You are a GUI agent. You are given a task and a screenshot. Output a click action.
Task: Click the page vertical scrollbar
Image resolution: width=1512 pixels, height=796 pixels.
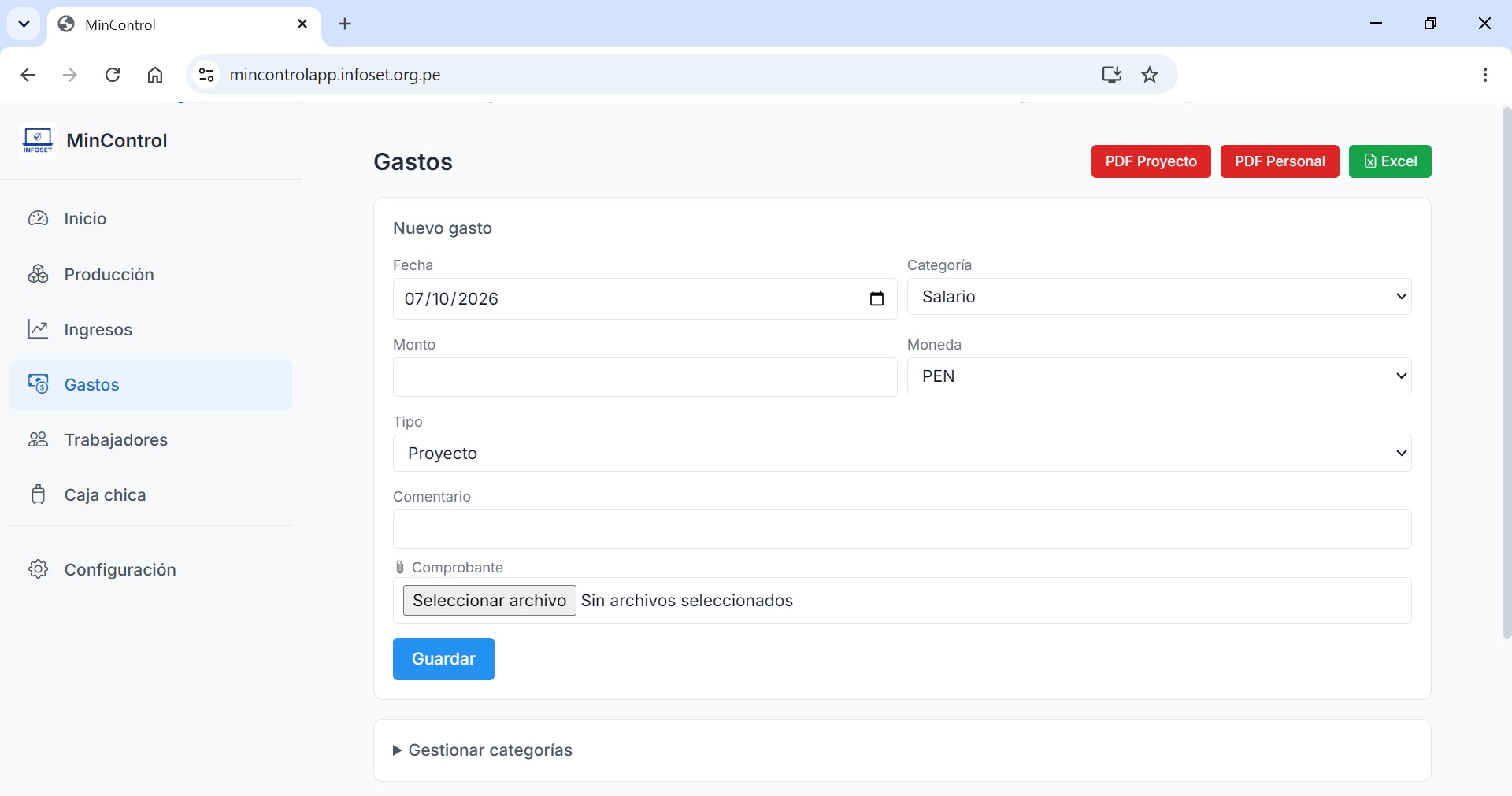[1506, 372]
